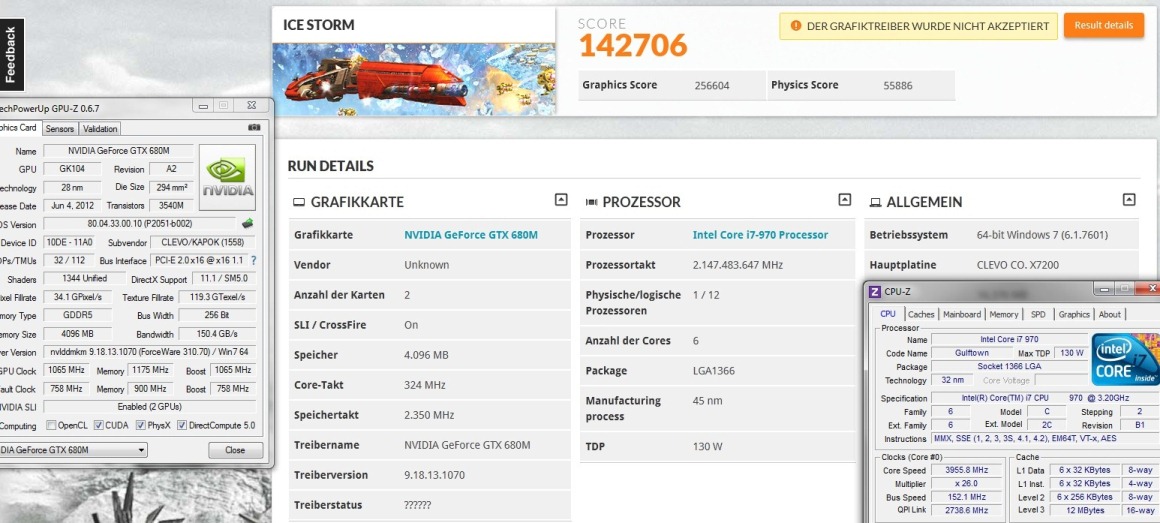Image resolution: width=1160 pixels, height=523 pixels.
Task: Click the CPU-Z Multiplier value x 26.0
Action: point(967,484)
